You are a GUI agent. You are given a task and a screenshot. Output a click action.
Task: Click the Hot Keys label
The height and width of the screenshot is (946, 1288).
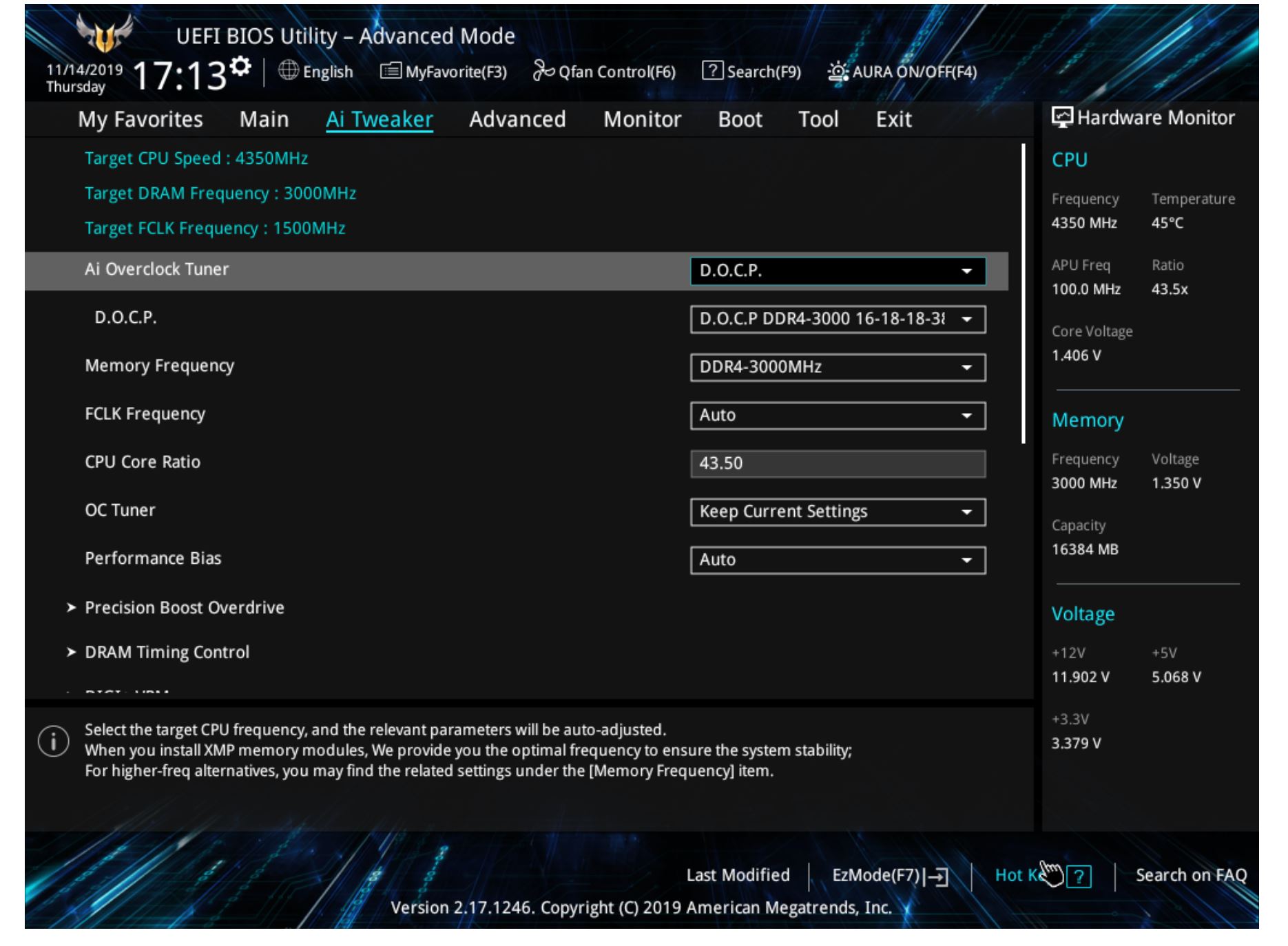pyautogui.click(x=1019, y=875)
